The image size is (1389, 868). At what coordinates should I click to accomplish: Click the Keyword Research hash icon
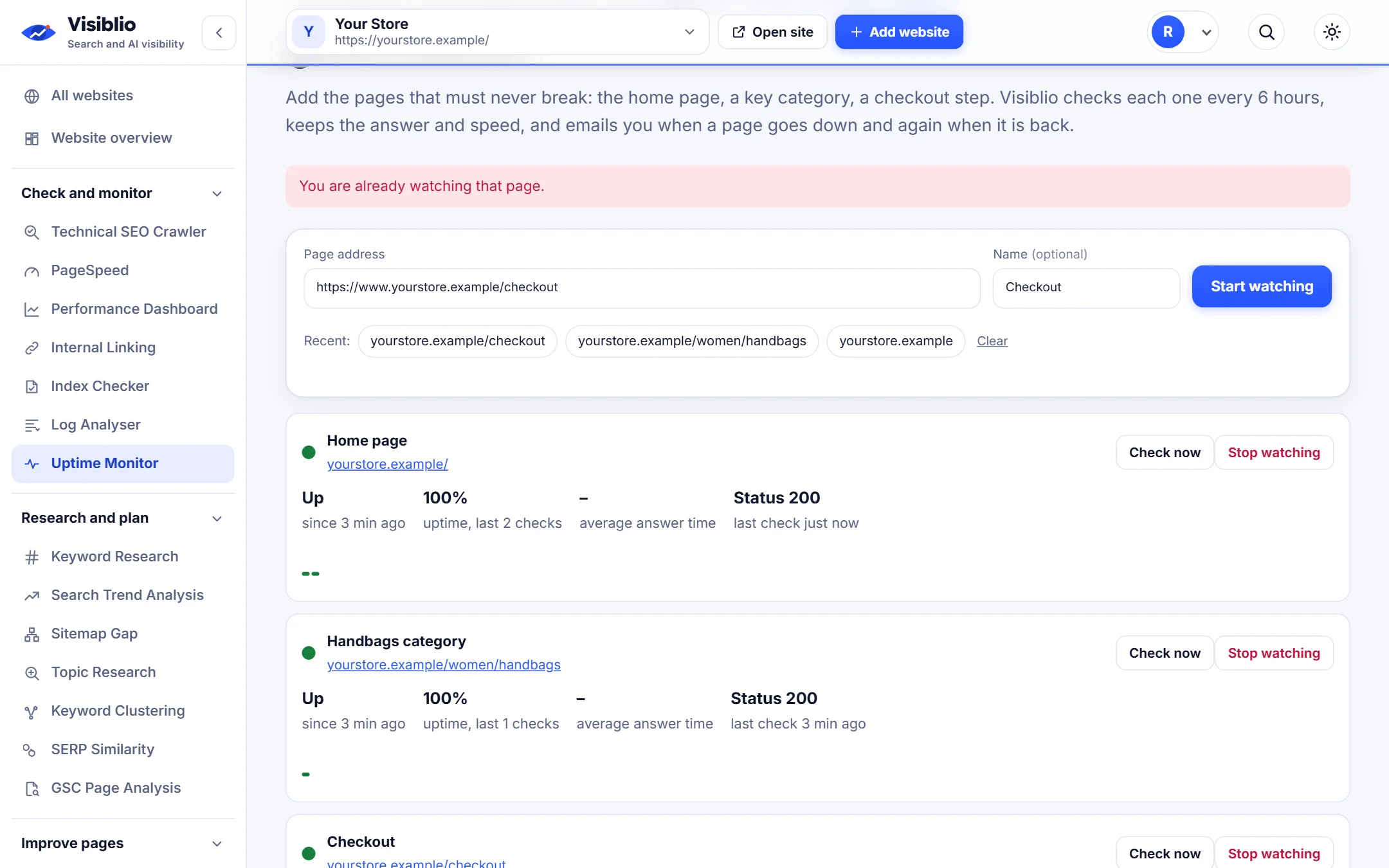pos(32,557)
